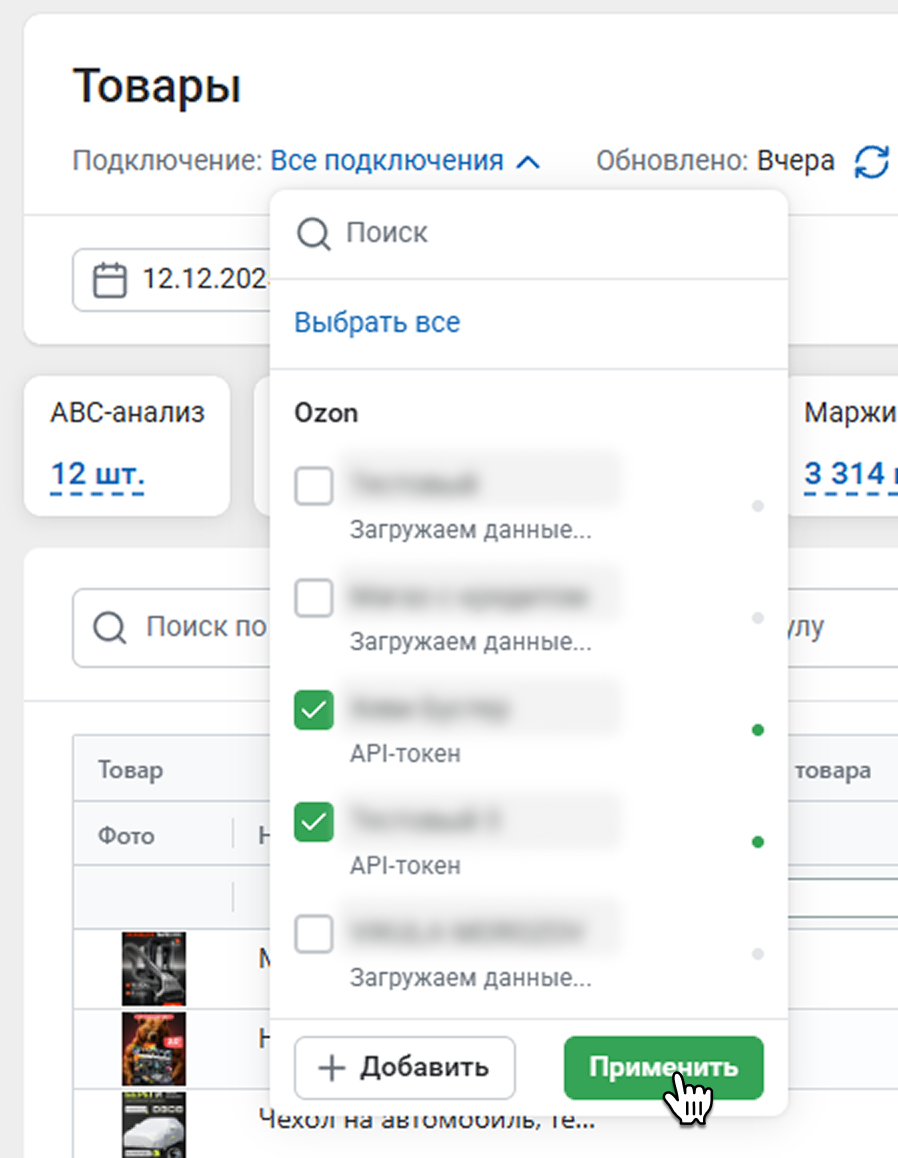Image resolution: width=898 pixels, height=1158 pixels.
Task: Uncheck the fourth Ozon connection checkbox
Action: 314,821
